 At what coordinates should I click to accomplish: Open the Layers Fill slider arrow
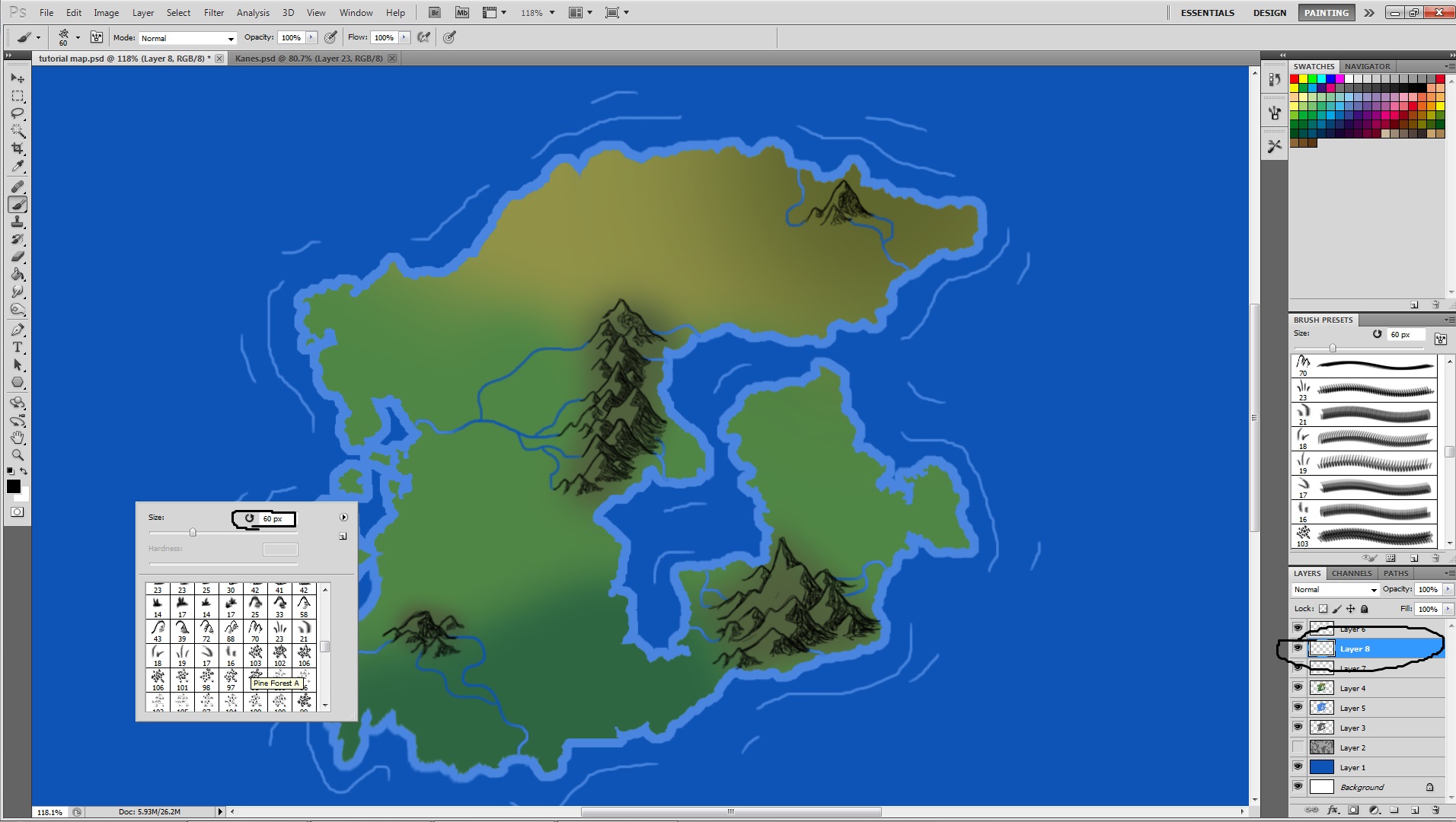pyautogui.click(x=1448, y=609)
